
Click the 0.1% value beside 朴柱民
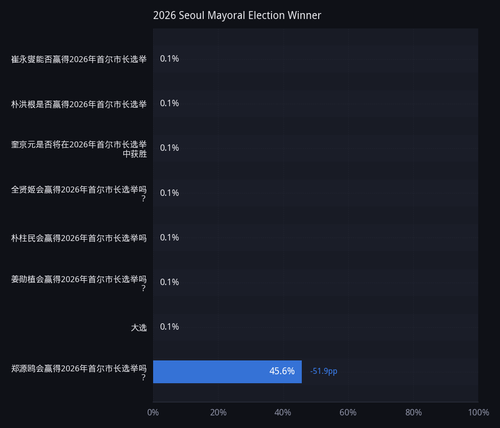point(169,237)
